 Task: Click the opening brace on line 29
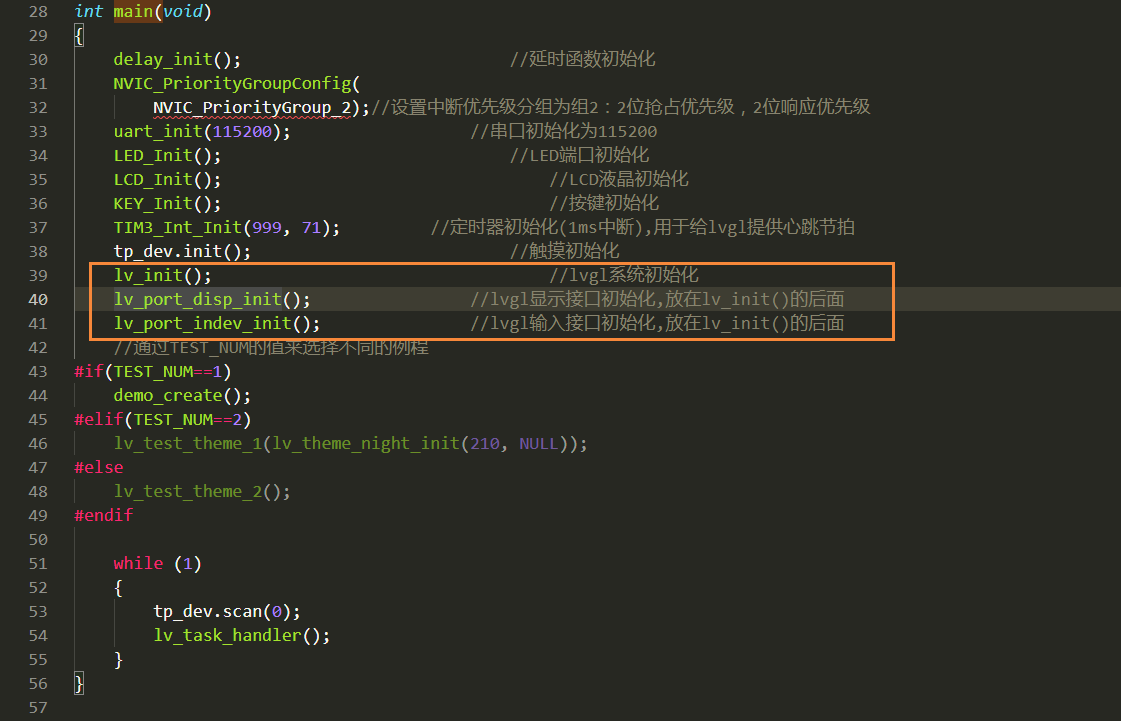79,35
